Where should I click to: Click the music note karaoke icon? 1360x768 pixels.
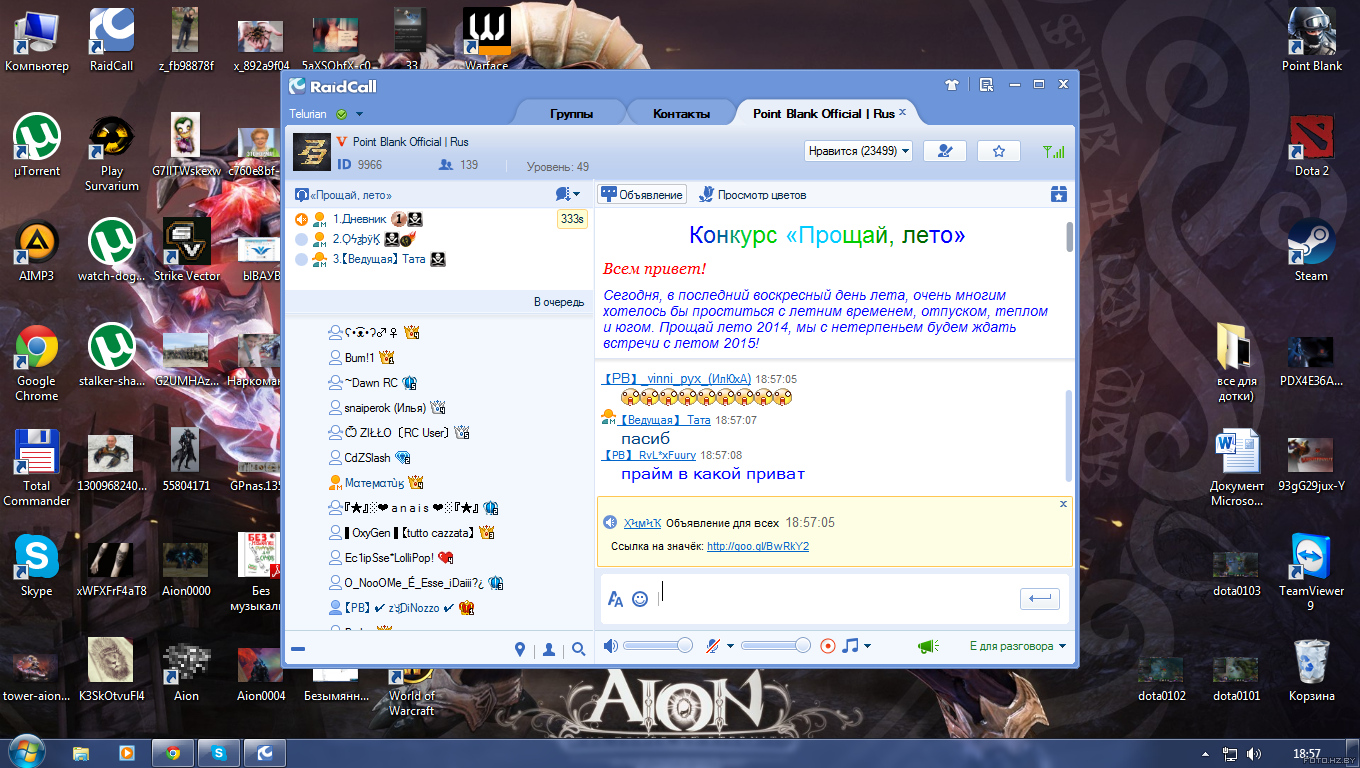[x=850, y=646]
